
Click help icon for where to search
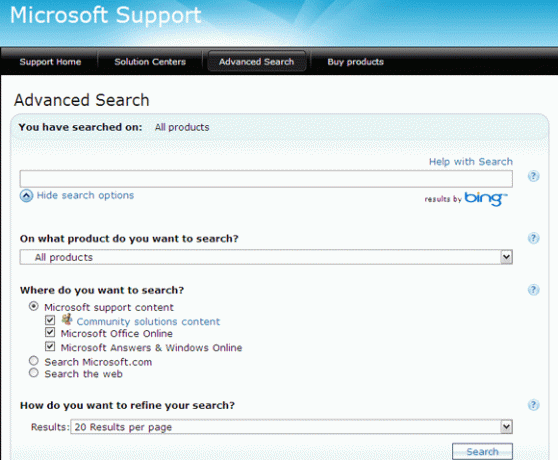pyautogui.click(x=533, y=290)
